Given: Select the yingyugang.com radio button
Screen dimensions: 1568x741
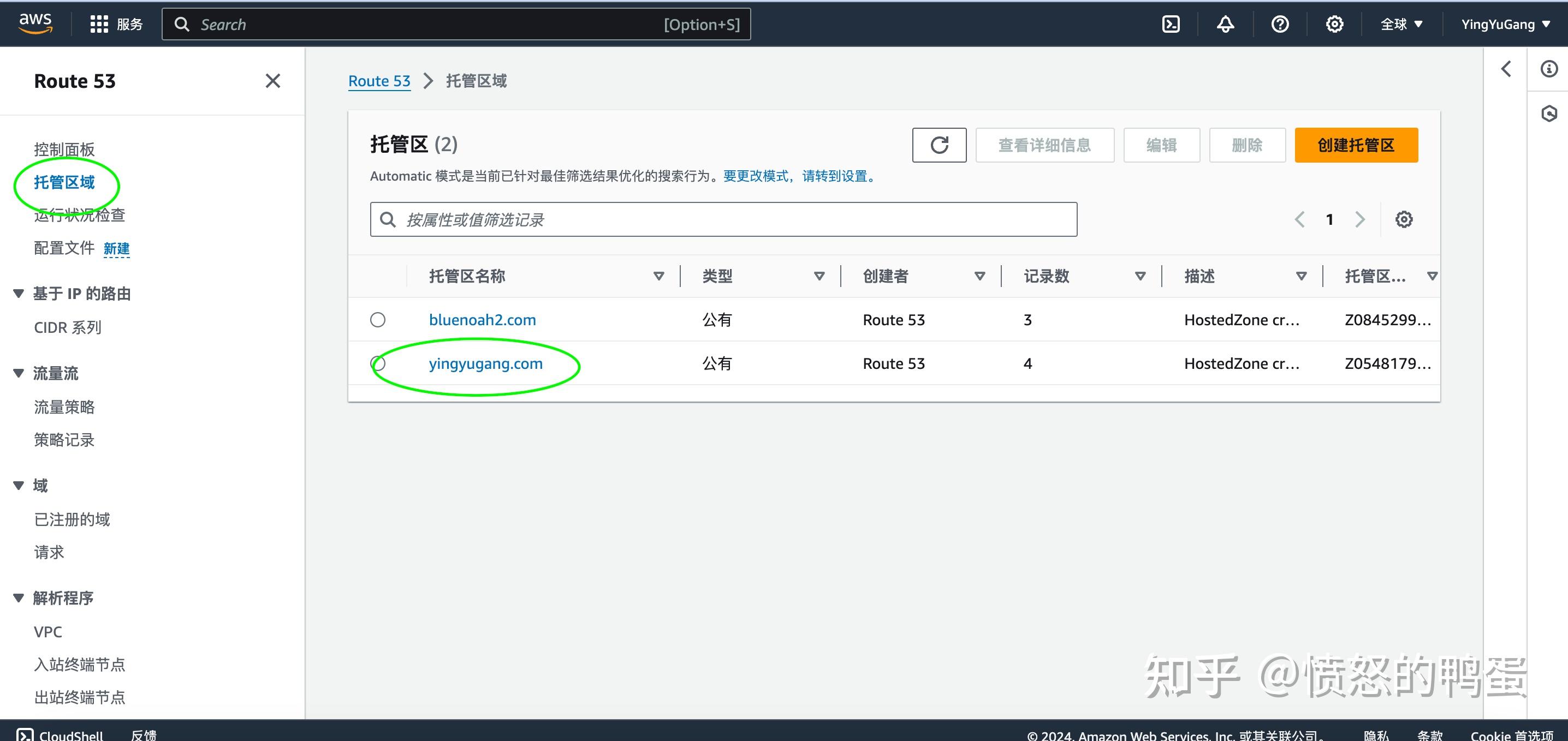Looking at the screenshot, I should click(x=377, y=363).
